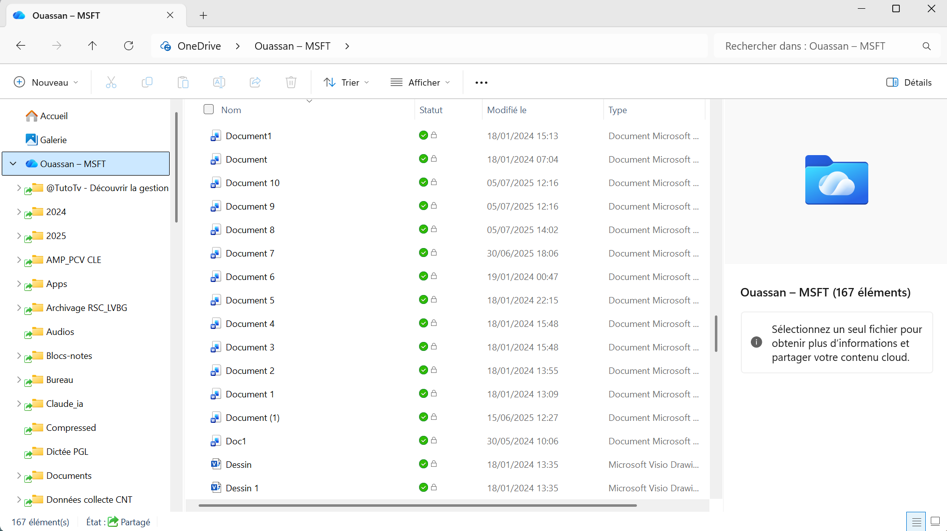Viewport: 947px width, 531px height.
Task: Expand the @TutoTv folder in tree
Action: tap(19, 188)
